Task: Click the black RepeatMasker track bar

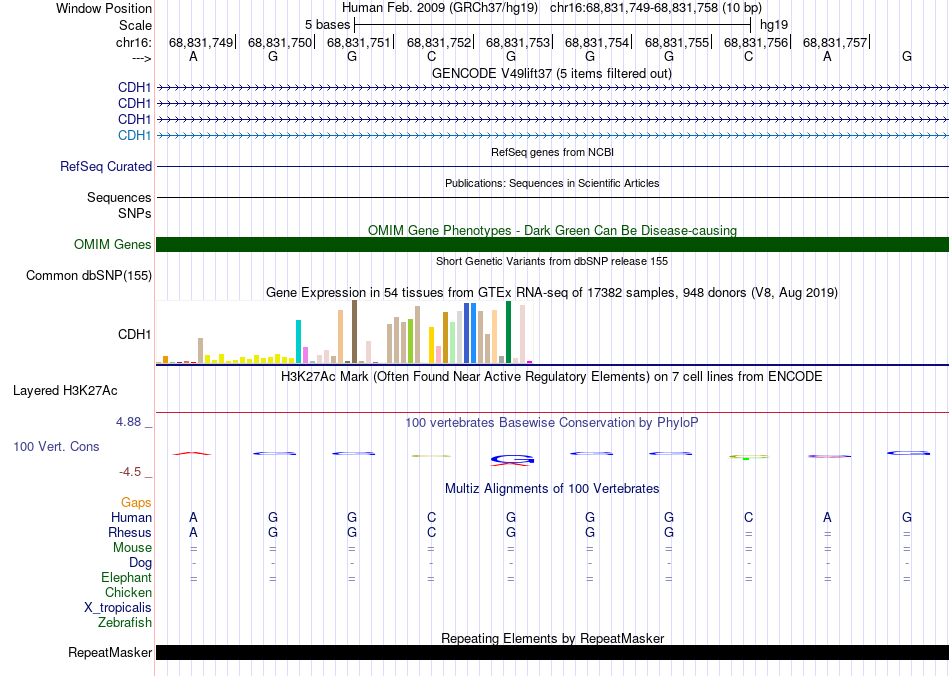Action: tap(552, 653)
